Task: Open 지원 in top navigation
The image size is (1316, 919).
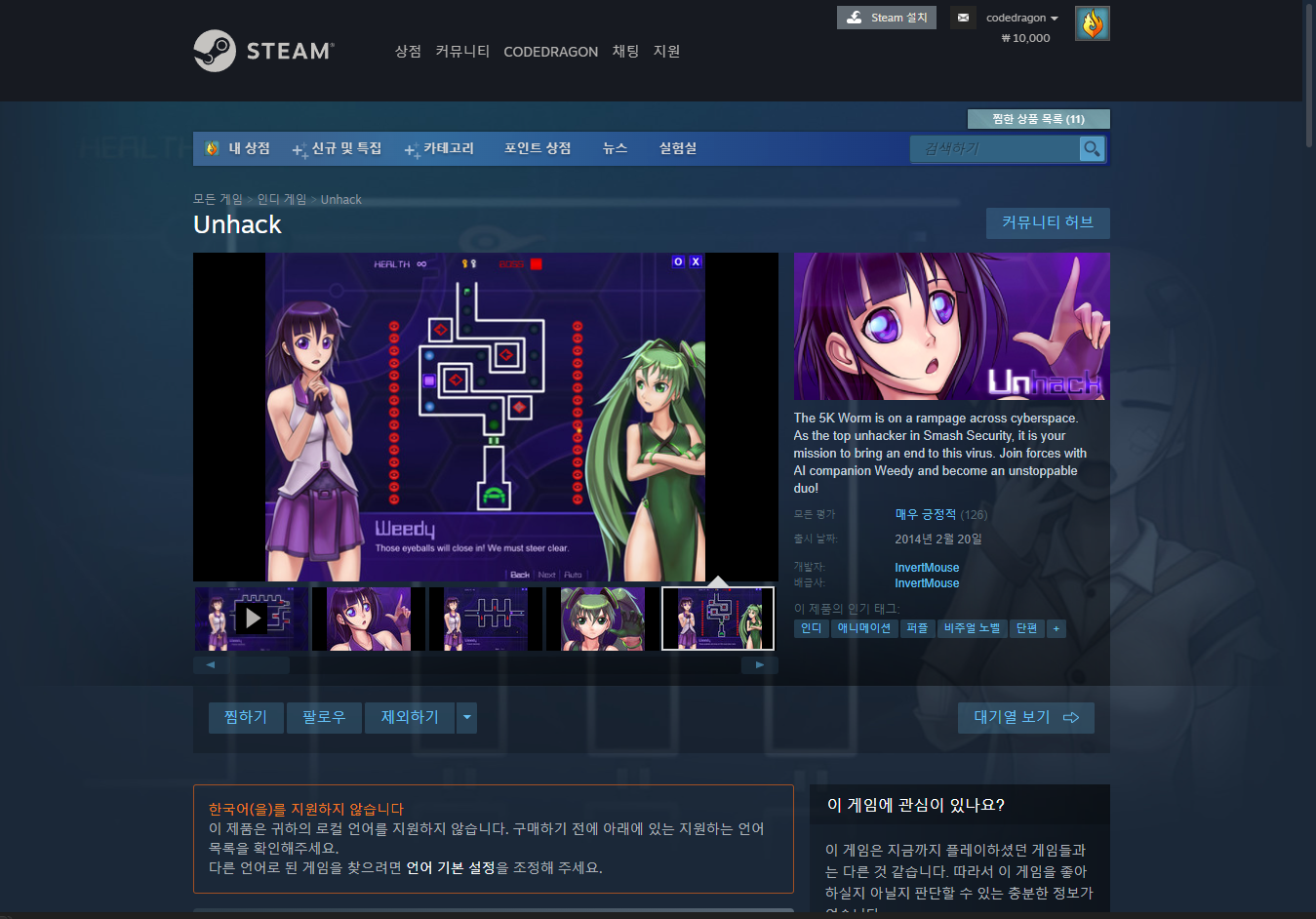Action: point(666,51)
